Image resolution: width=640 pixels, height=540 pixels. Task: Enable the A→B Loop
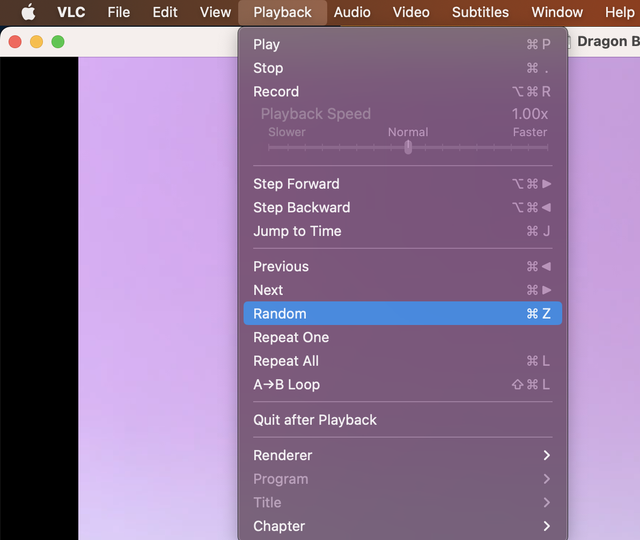pyautogui.click(x=402, y=384)
